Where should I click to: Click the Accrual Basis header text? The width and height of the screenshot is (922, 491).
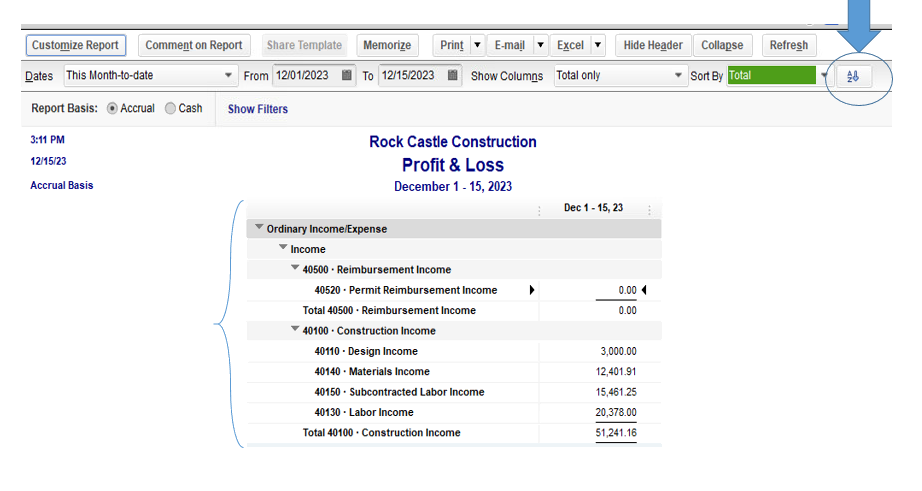tap(62, 185)
